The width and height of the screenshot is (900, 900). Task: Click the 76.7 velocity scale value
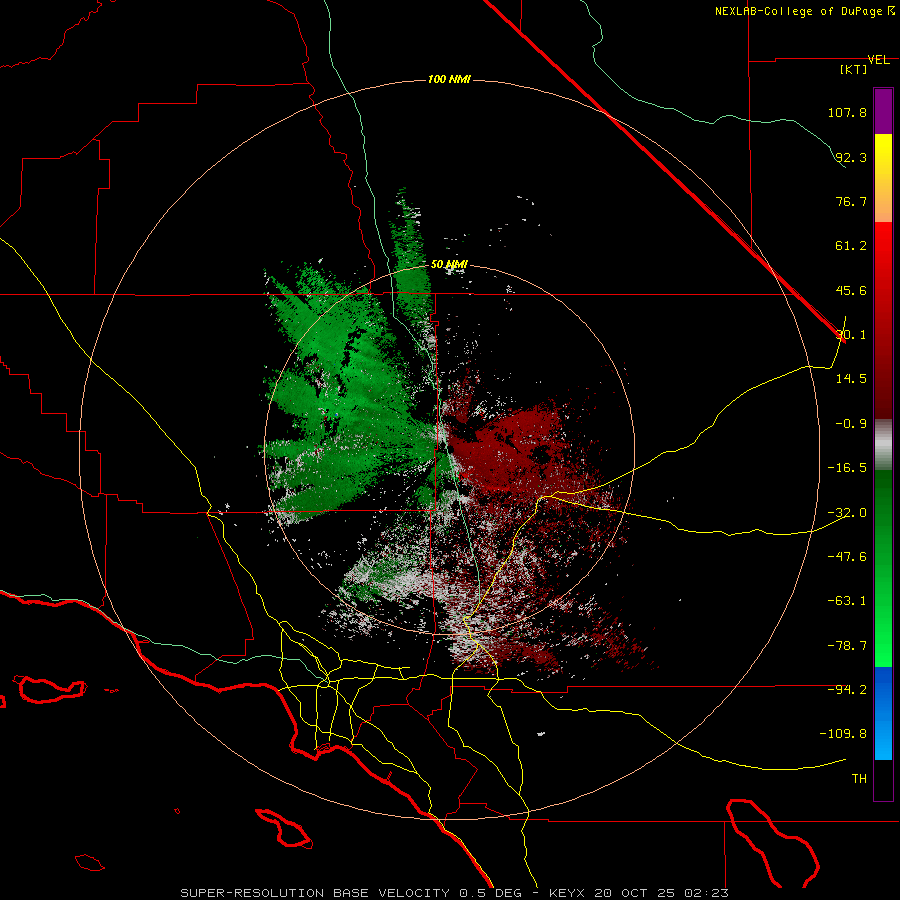point(851,201)
